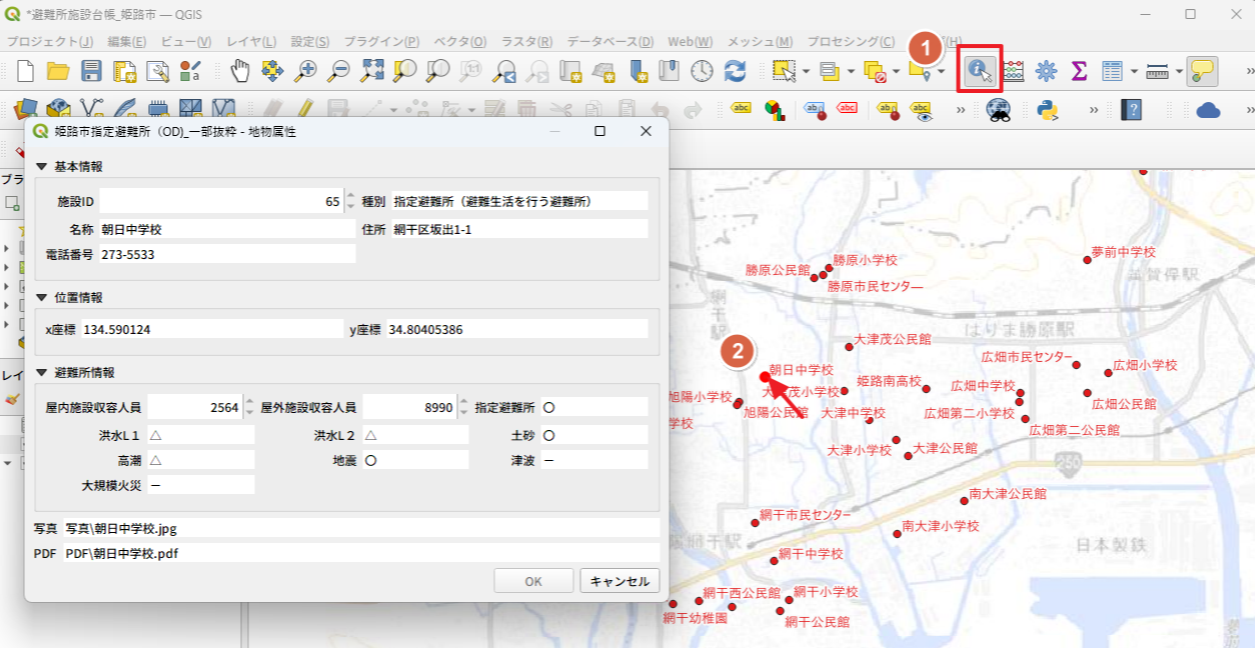Collapse the 位置情報 section

[x=41, y=298]
